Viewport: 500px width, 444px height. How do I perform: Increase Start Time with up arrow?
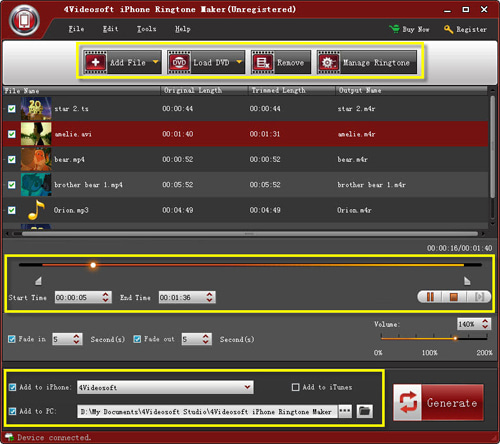coord(106,294)
